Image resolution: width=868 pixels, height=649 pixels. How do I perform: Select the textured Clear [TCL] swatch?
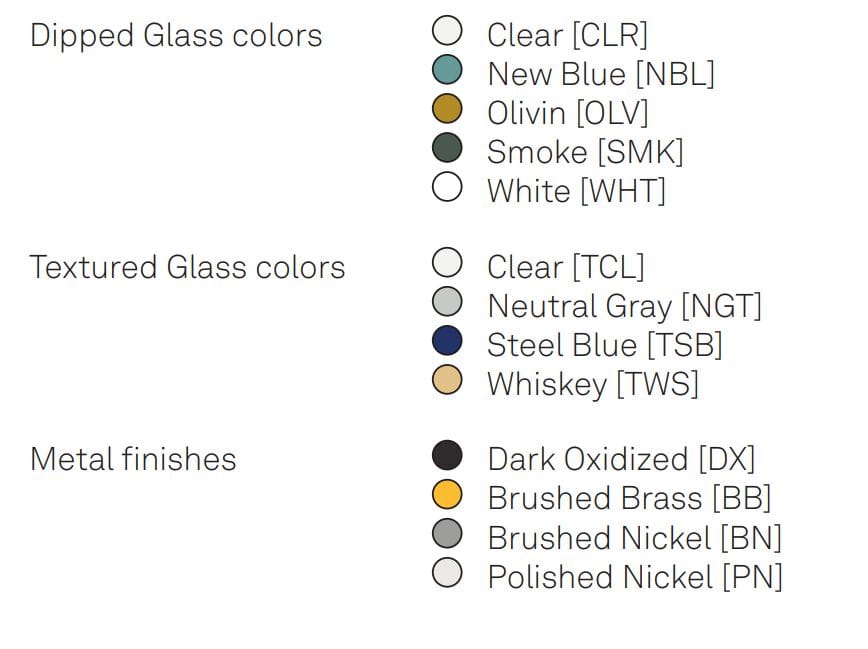click(447, 263)
